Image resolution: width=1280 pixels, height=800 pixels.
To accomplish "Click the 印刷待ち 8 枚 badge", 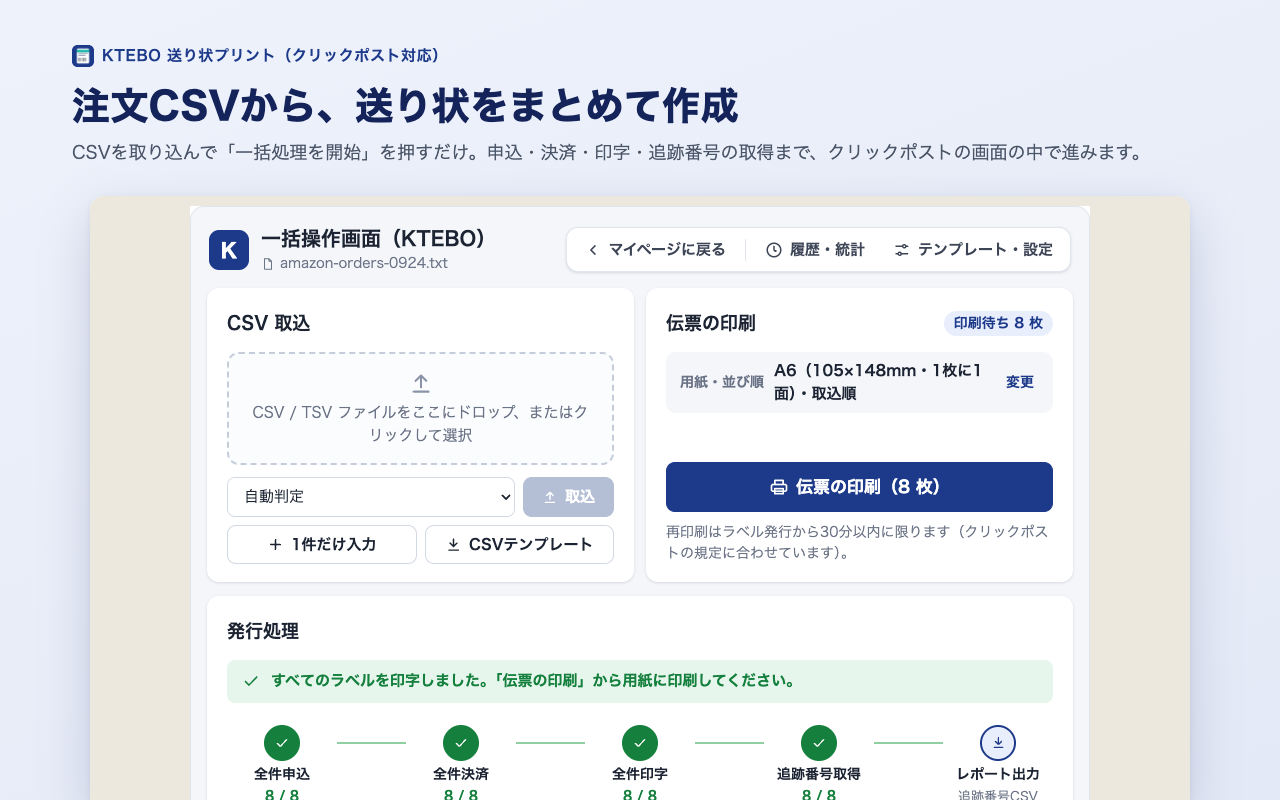I will 998,323.
